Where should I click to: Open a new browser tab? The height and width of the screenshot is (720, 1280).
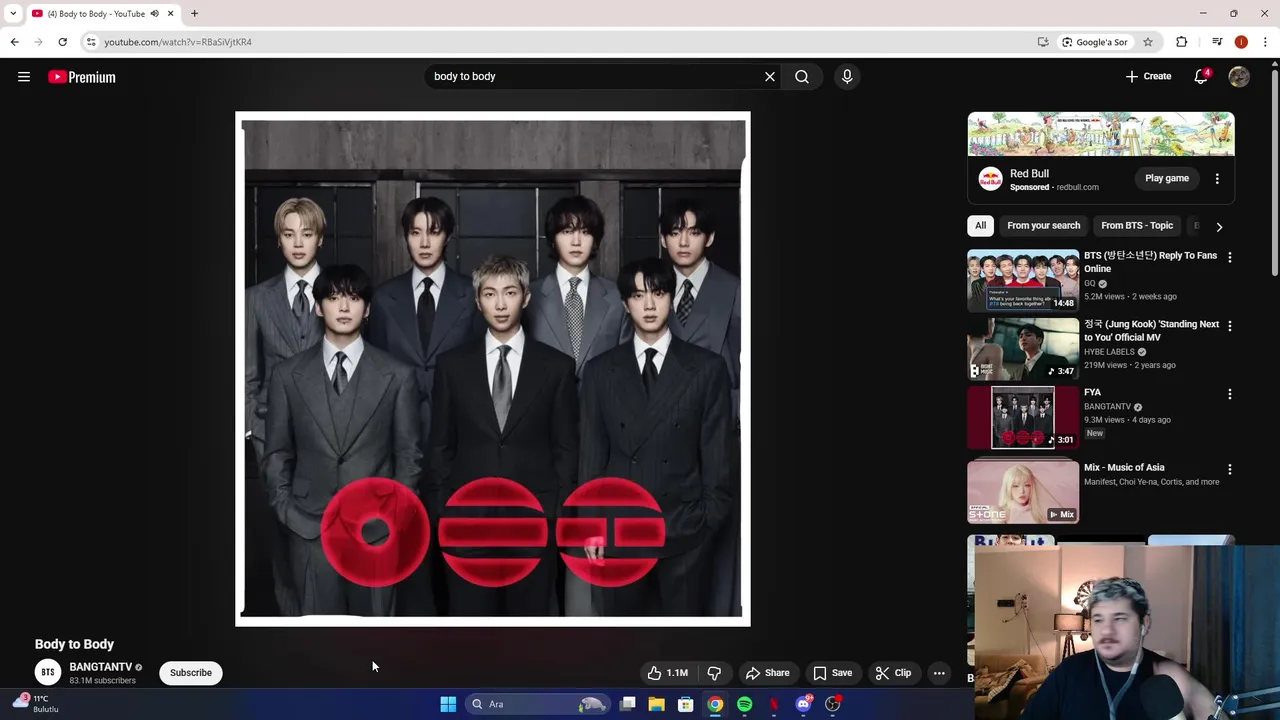[x=194, y=13]
